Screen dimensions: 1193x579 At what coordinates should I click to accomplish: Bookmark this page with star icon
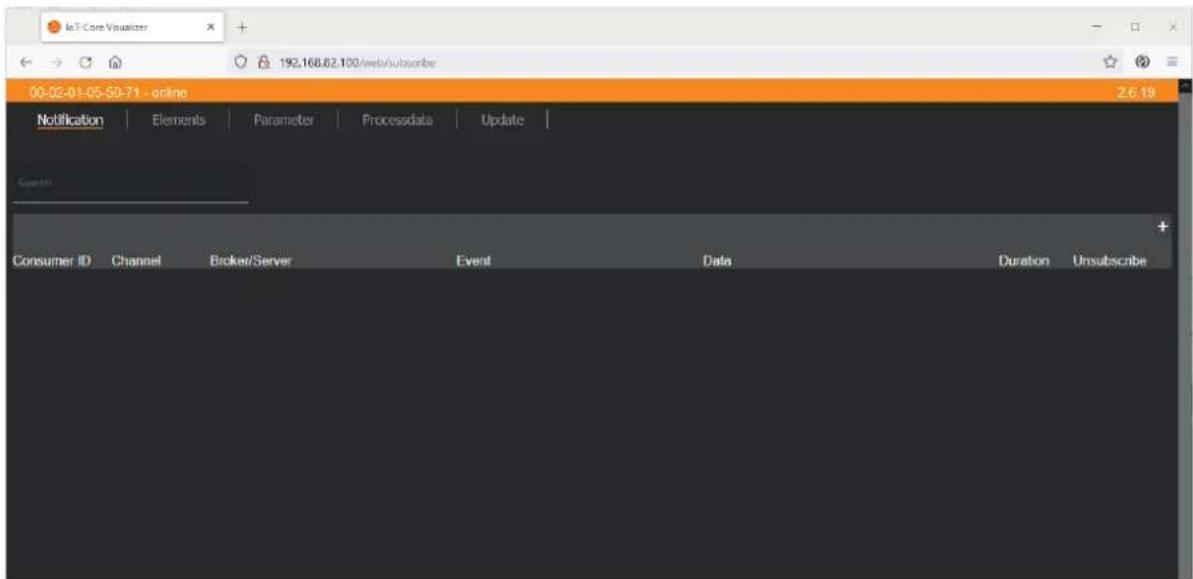click(1110, 64)
